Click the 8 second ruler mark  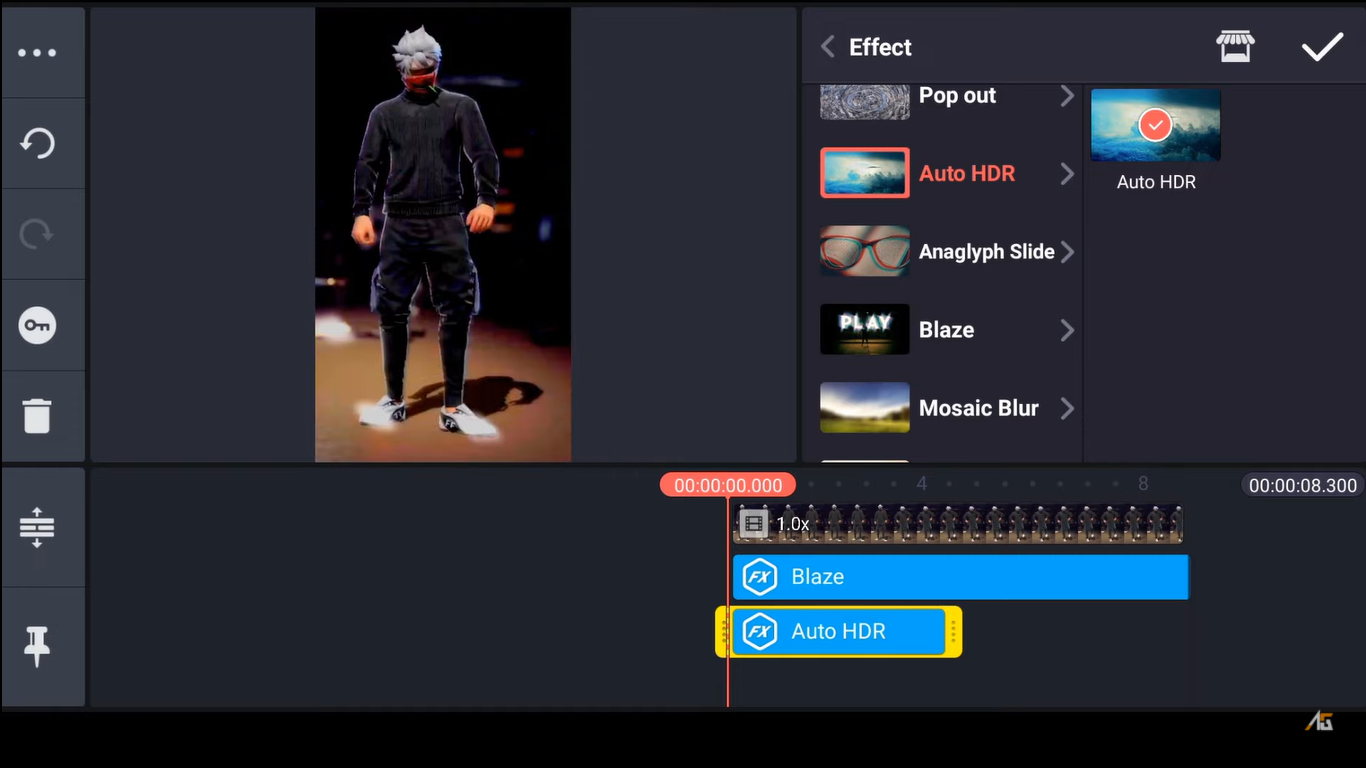click(x=1143, y=484)
